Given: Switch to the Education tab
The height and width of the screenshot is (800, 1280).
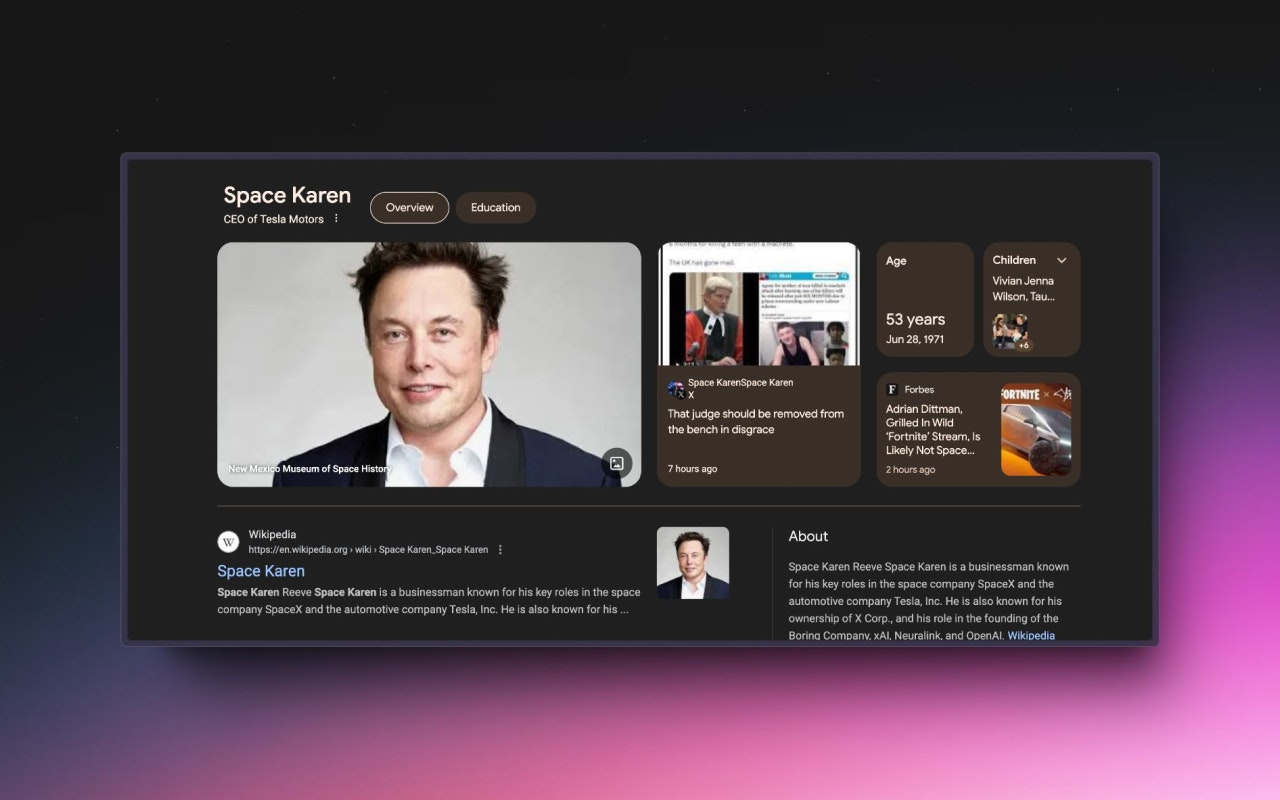Looking at the screenshot, I should click(496, 208).
